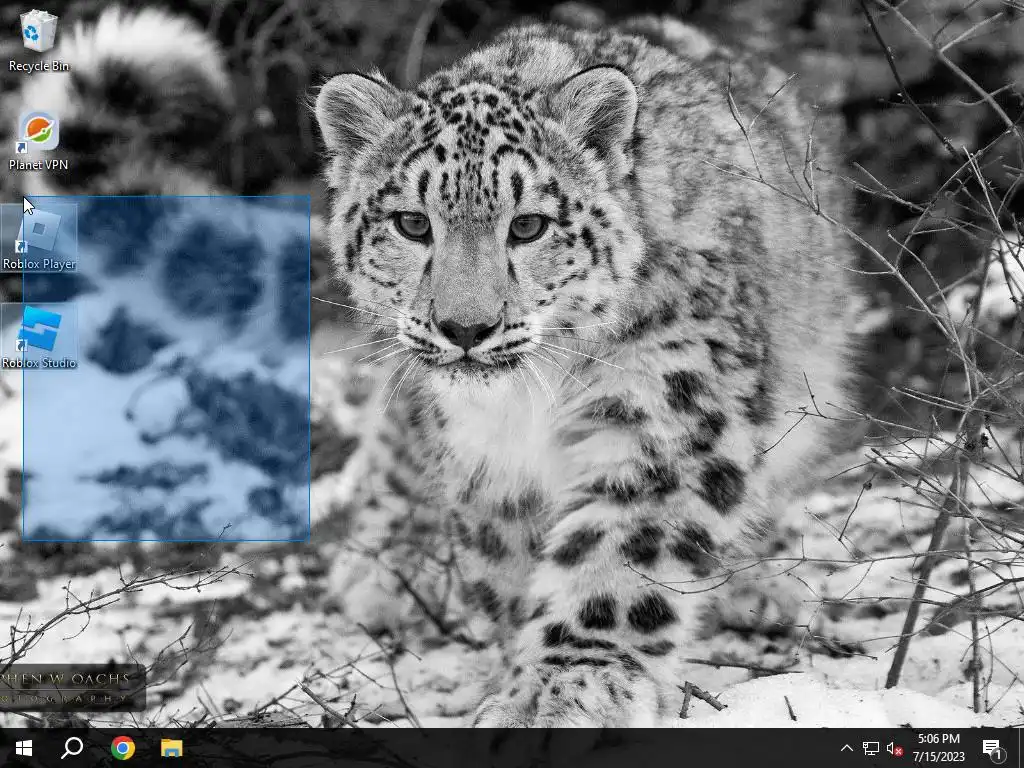Image resolution: width=1024 pixels, height=768 pixels.
Task: Open clock showing 5:06 PM
Action: pyautogui.click(x=938, y=748)
